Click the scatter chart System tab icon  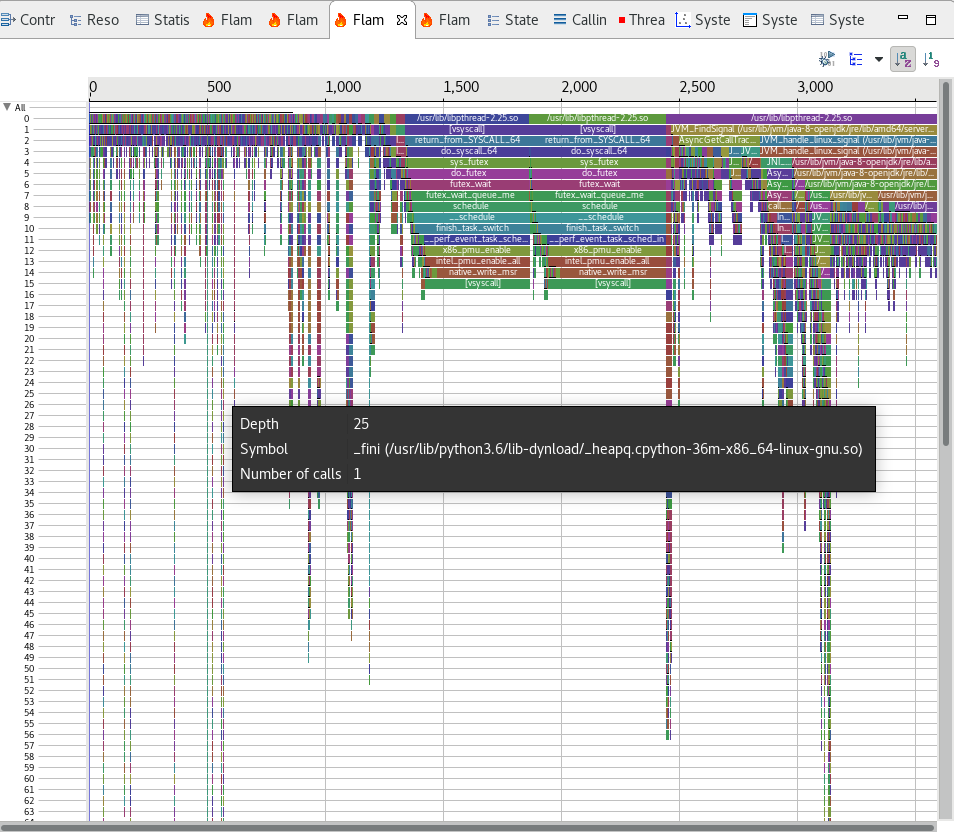(x=683, y=20)
